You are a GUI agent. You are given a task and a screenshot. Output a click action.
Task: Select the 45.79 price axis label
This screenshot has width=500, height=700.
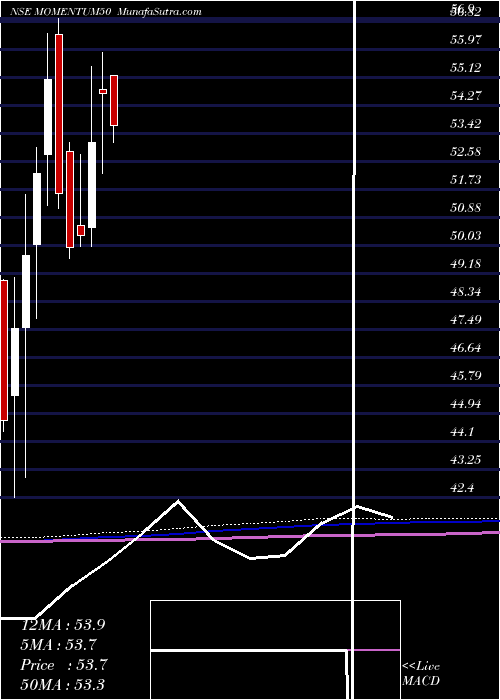tap(466, 376)
